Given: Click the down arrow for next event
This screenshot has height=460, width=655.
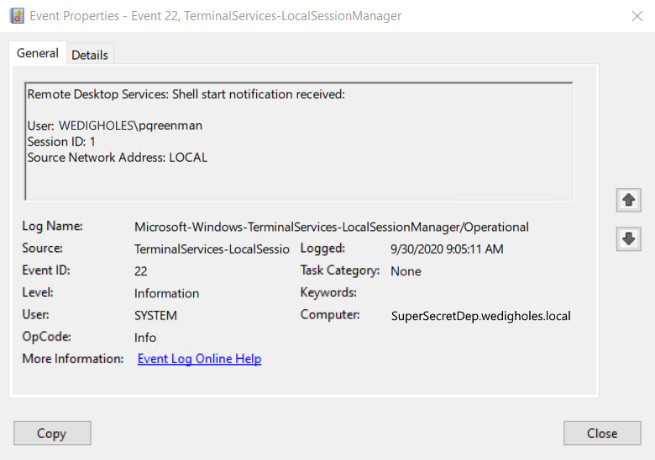Looking at the screenshot, I should click(628, 239).
